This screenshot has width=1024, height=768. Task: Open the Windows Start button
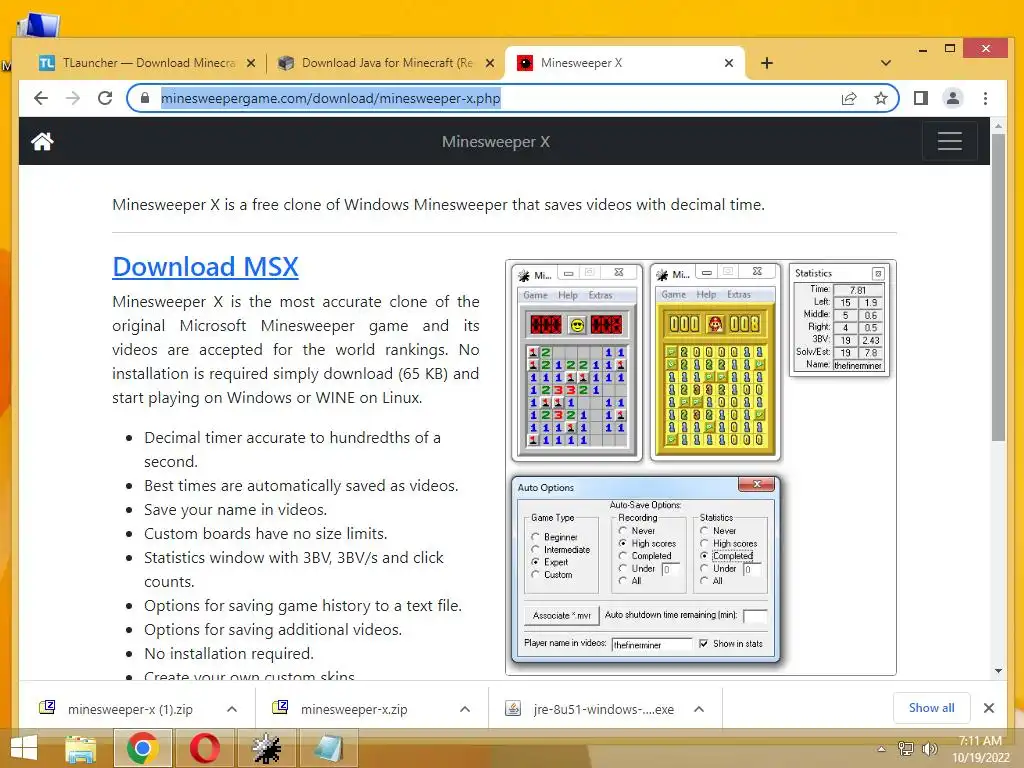tap(24, 748)
